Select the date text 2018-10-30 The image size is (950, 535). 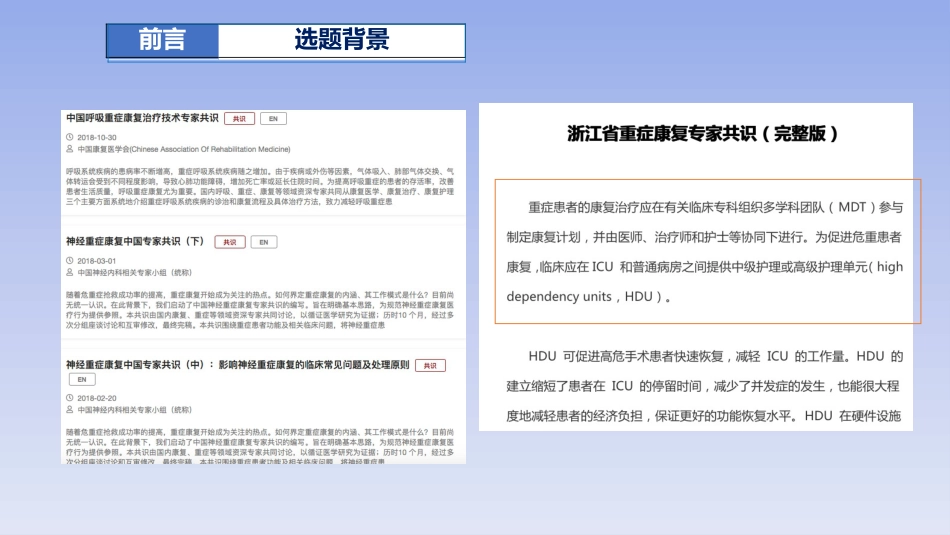click(x=97, y=138)
